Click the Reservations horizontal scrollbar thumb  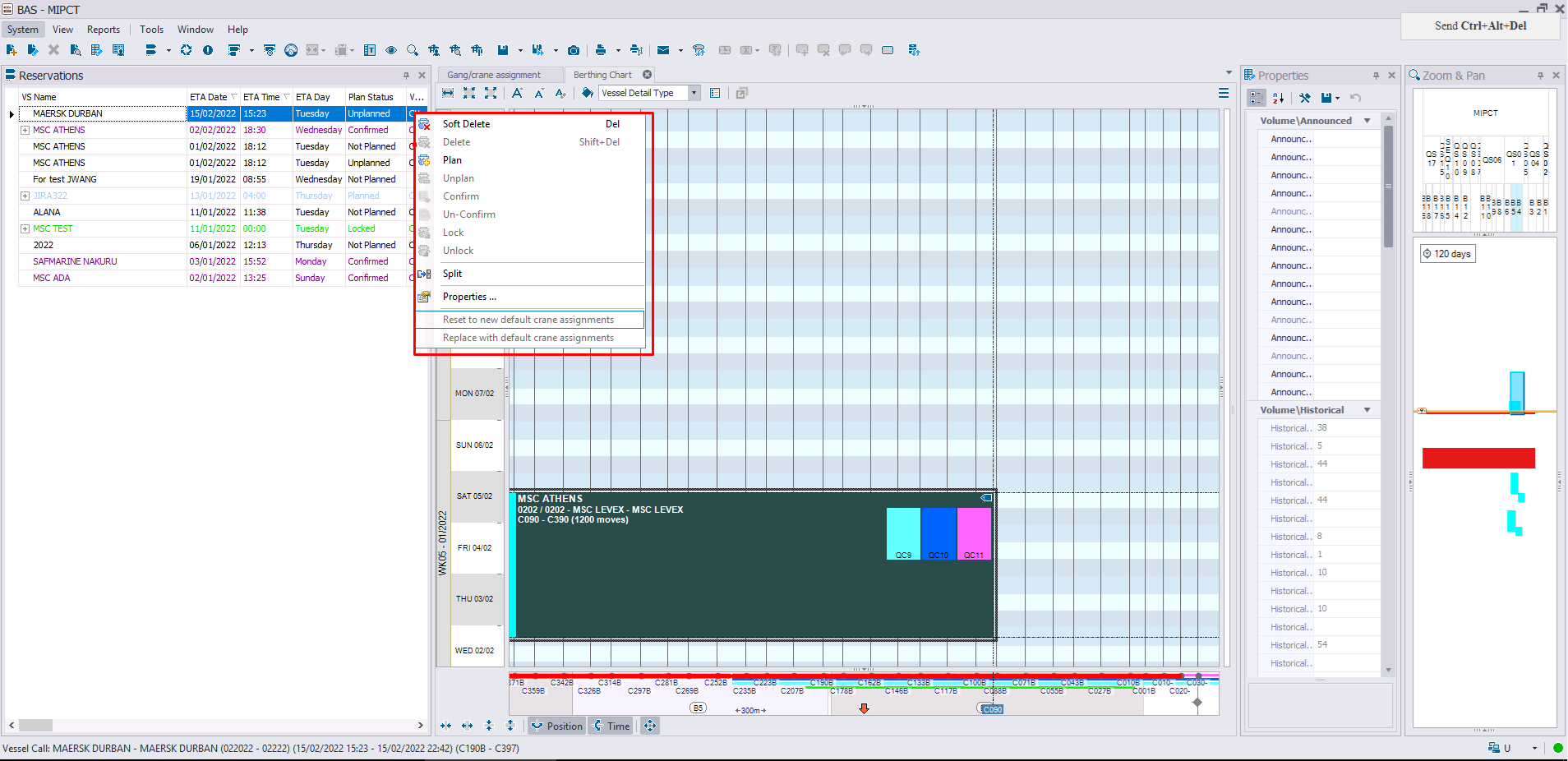click(x=35, y=726)
